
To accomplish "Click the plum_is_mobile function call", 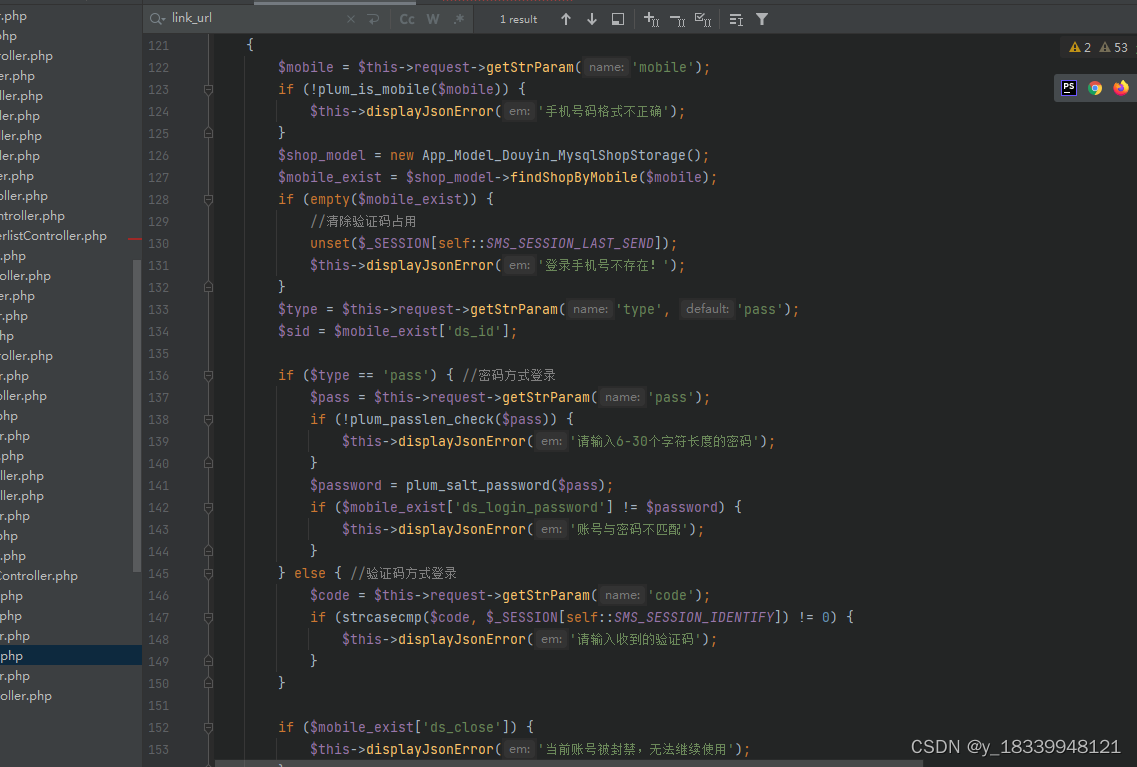I will 376,89.
